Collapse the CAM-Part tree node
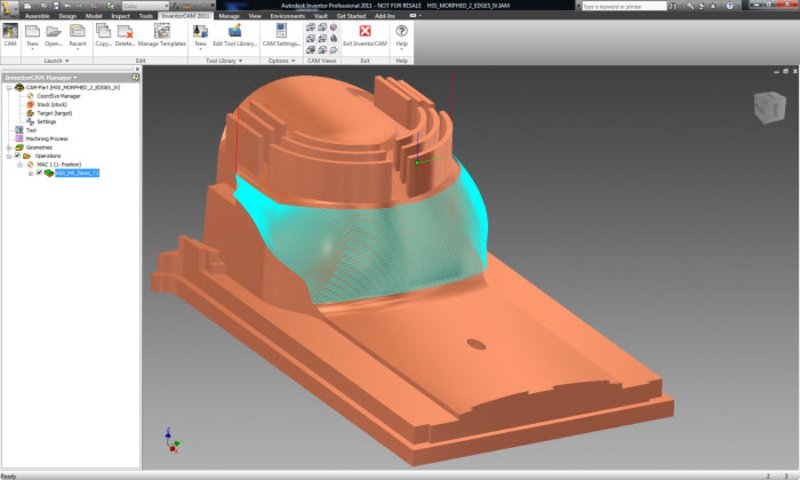 point(8,87)
